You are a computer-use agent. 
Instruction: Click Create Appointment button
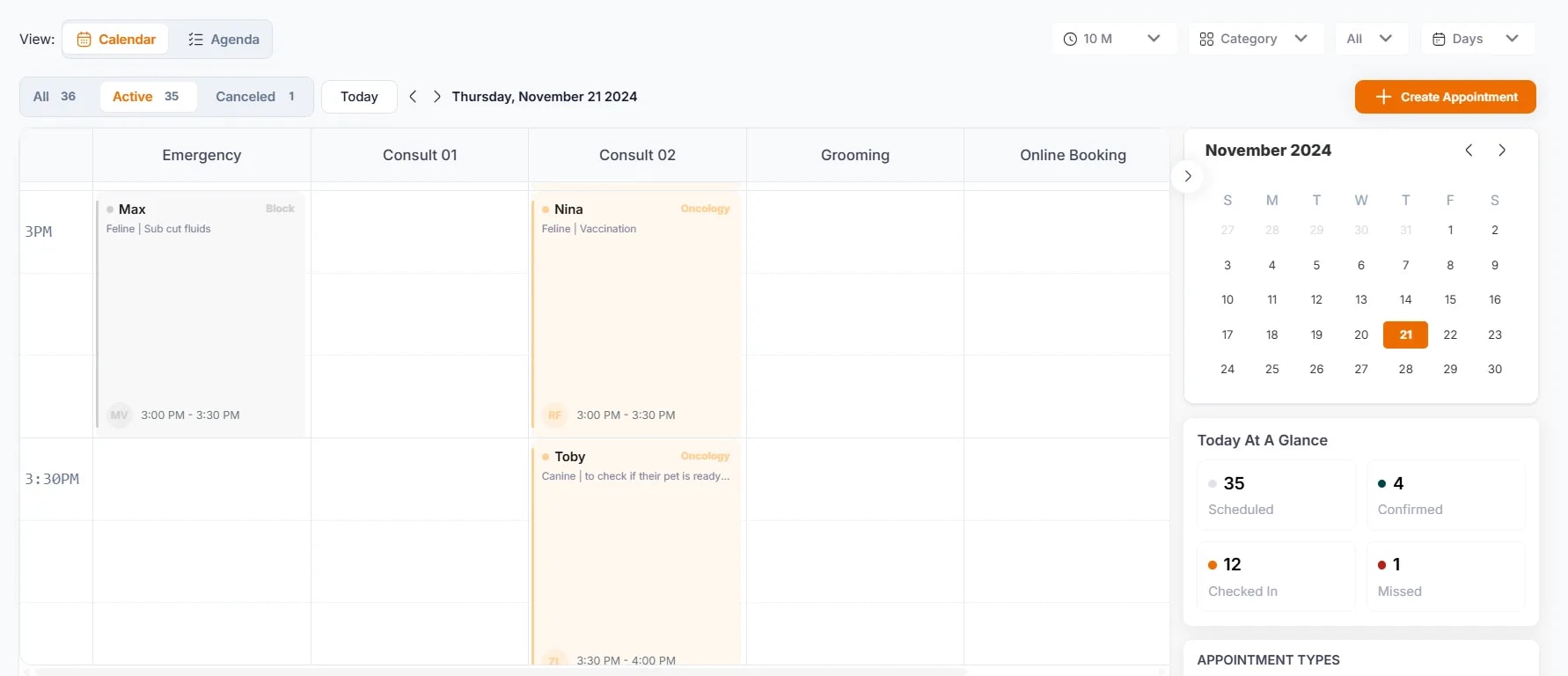click(x=1445, y=97)
